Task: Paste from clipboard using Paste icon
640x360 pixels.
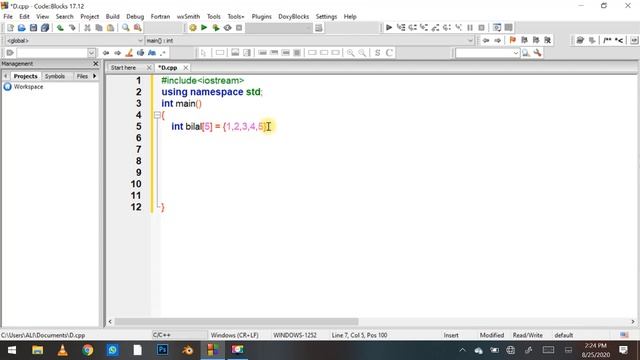Action: click(x=110, y=28)
